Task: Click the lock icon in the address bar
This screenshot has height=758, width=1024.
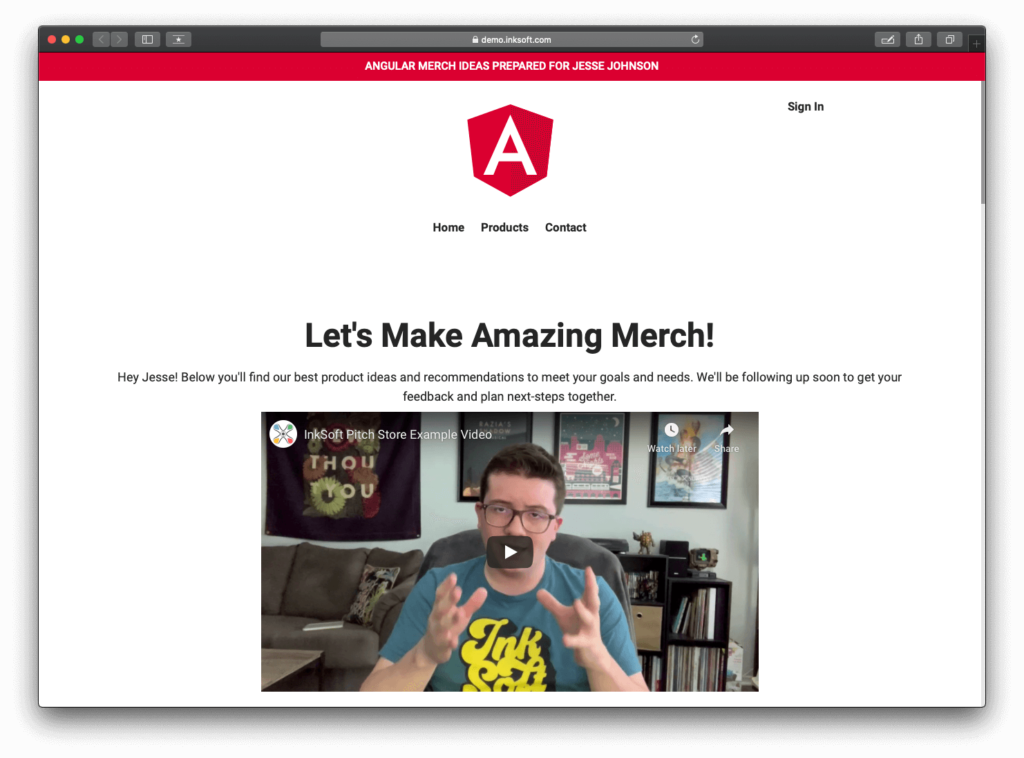Action: point(475,40)
